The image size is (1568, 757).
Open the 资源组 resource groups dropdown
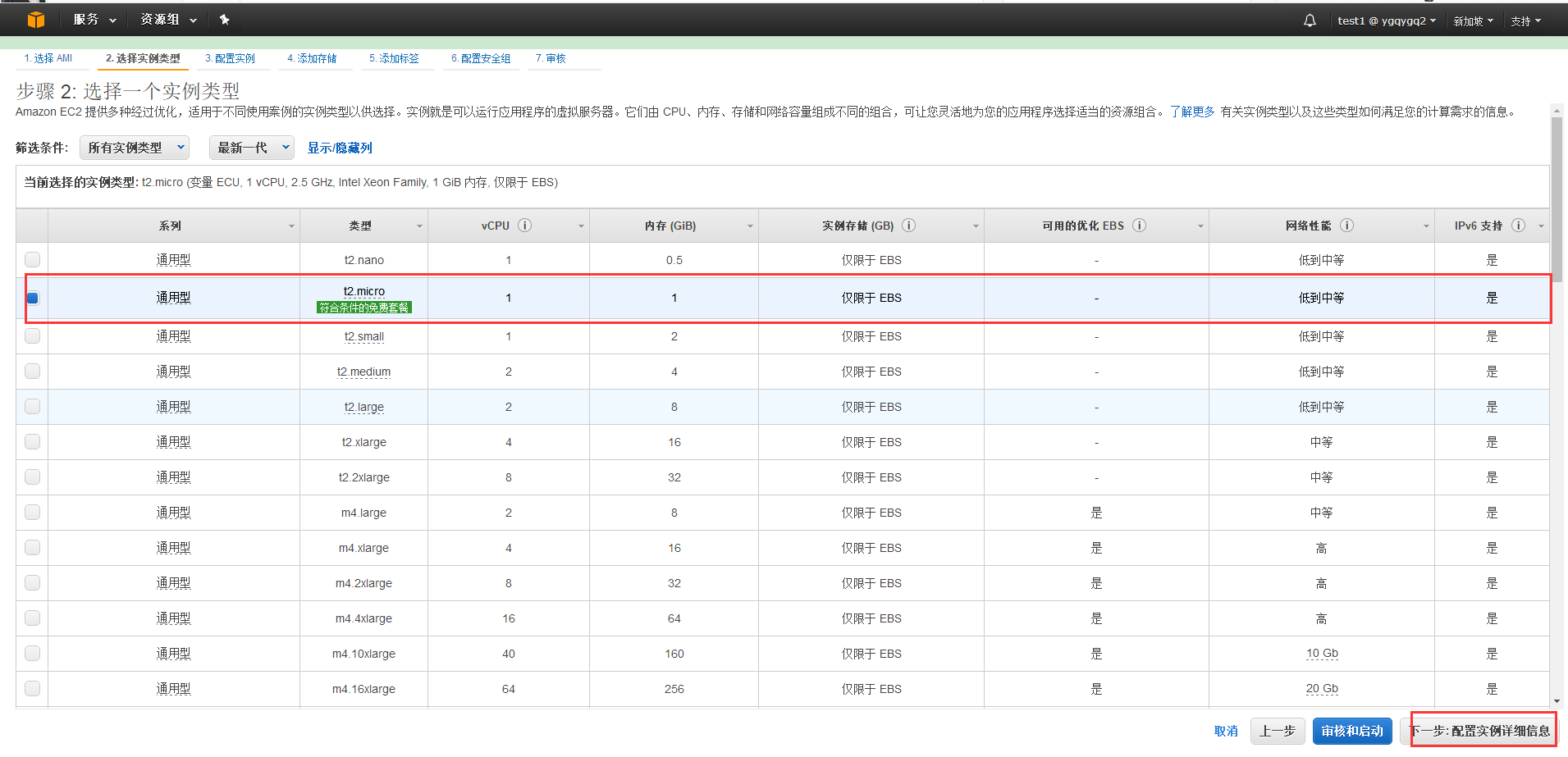click(168, 20)
